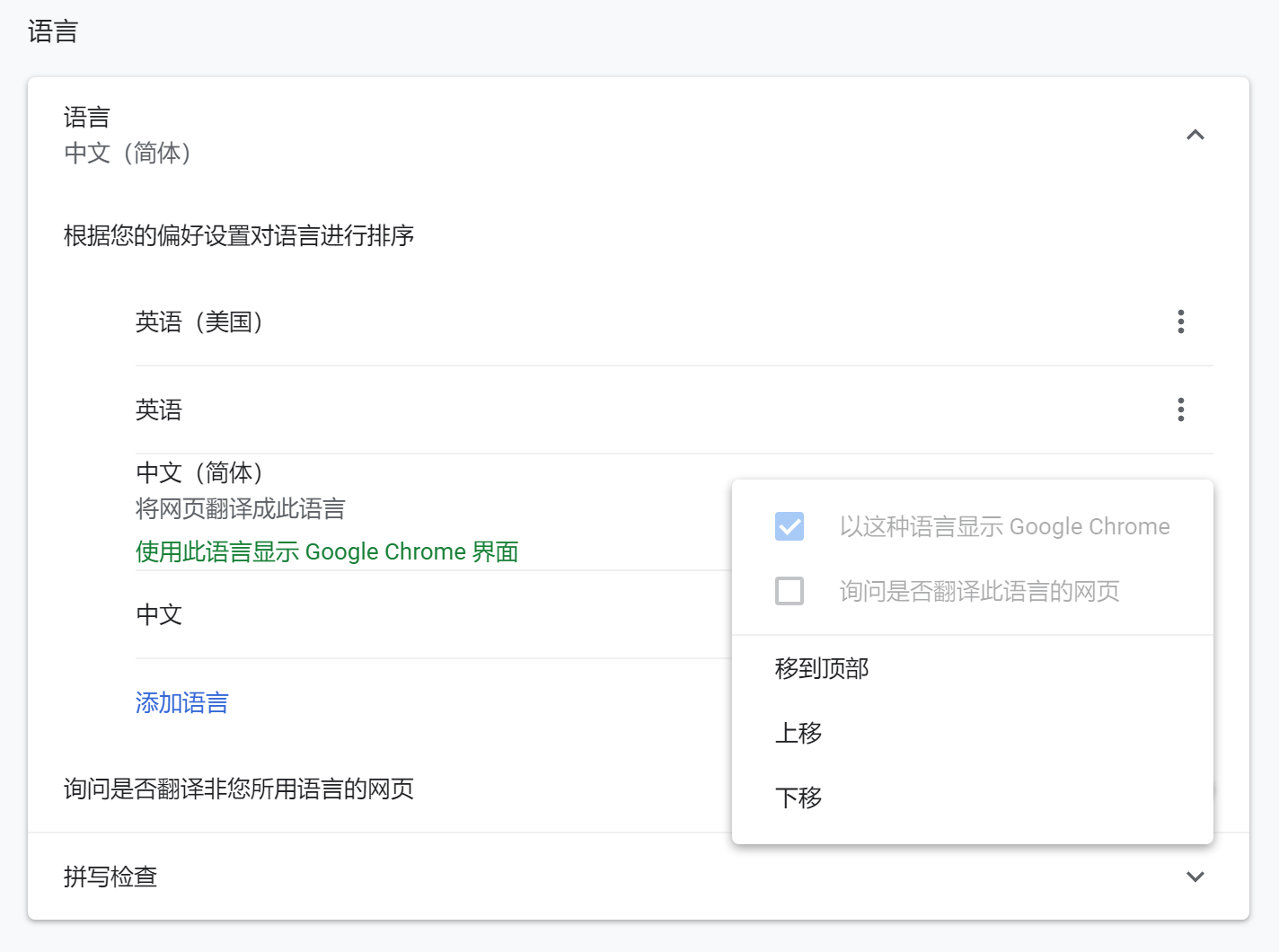This screenshot has height=952, width=1279.
Task: Select the 英语（美国）language entry
Action: 199,322
